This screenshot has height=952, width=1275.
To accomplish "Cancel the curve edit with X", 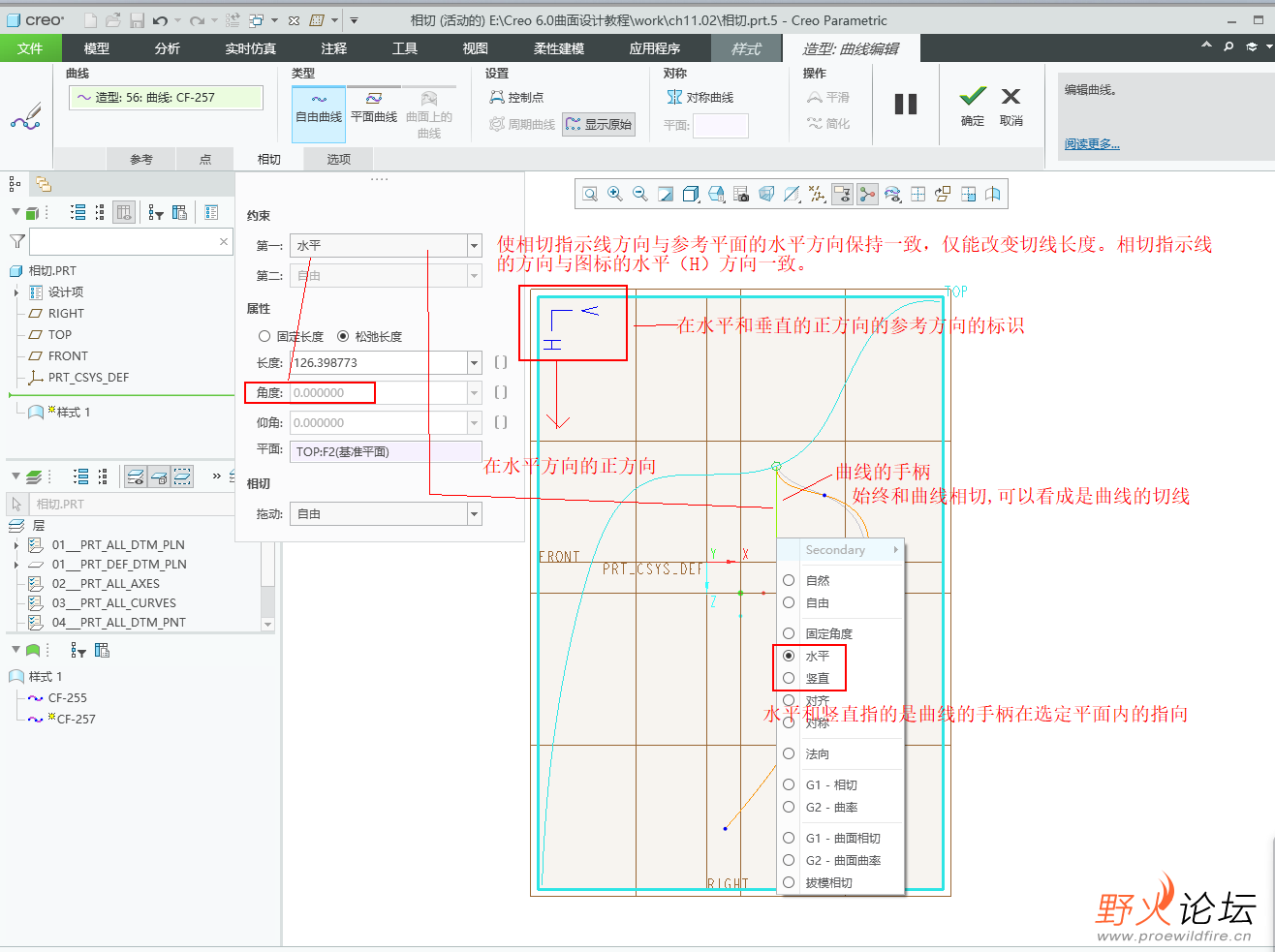I will [1011, 107].
